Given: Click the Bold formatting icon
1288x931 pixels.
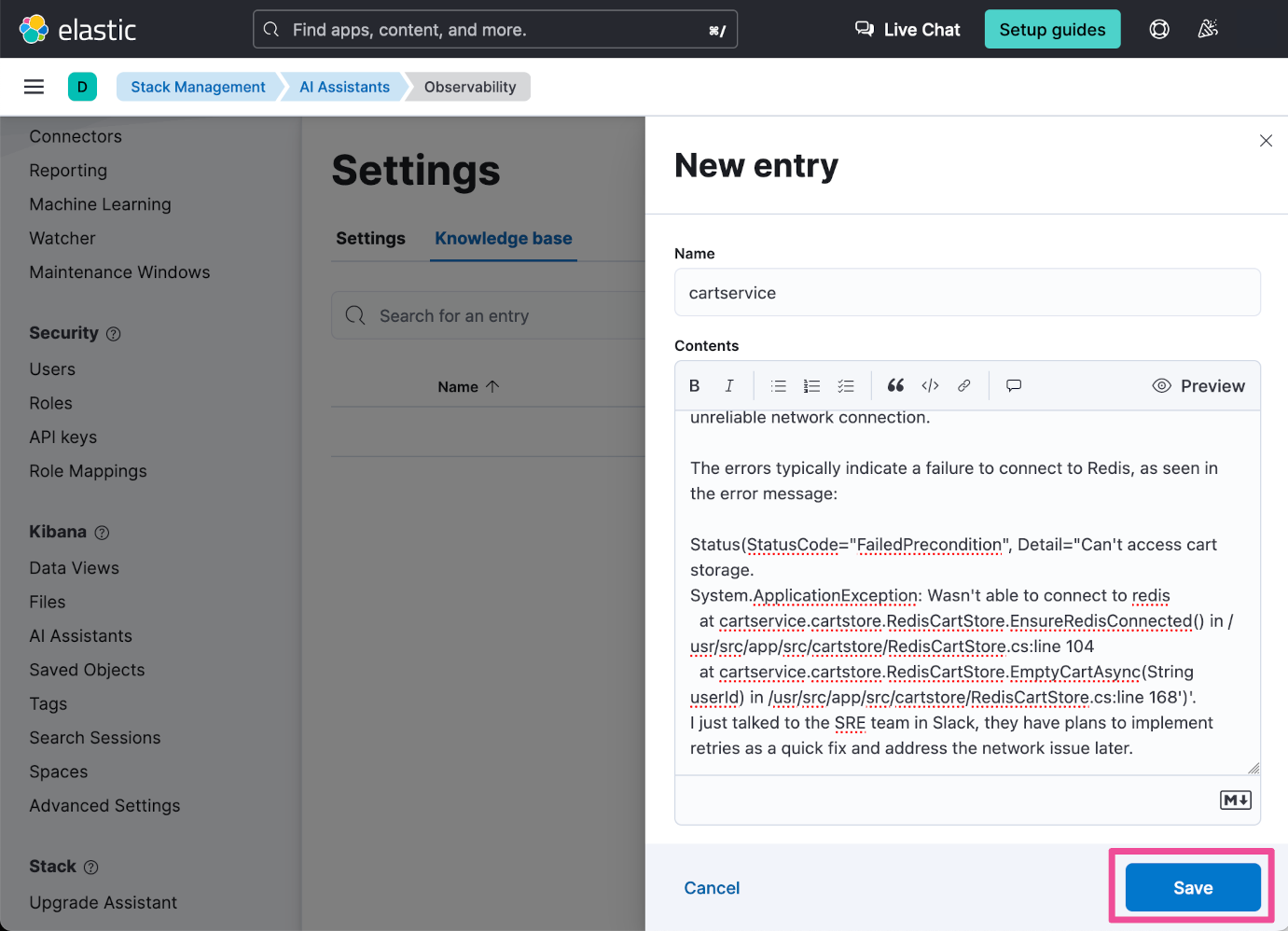Looking at the screenshot, I should 694,386.
